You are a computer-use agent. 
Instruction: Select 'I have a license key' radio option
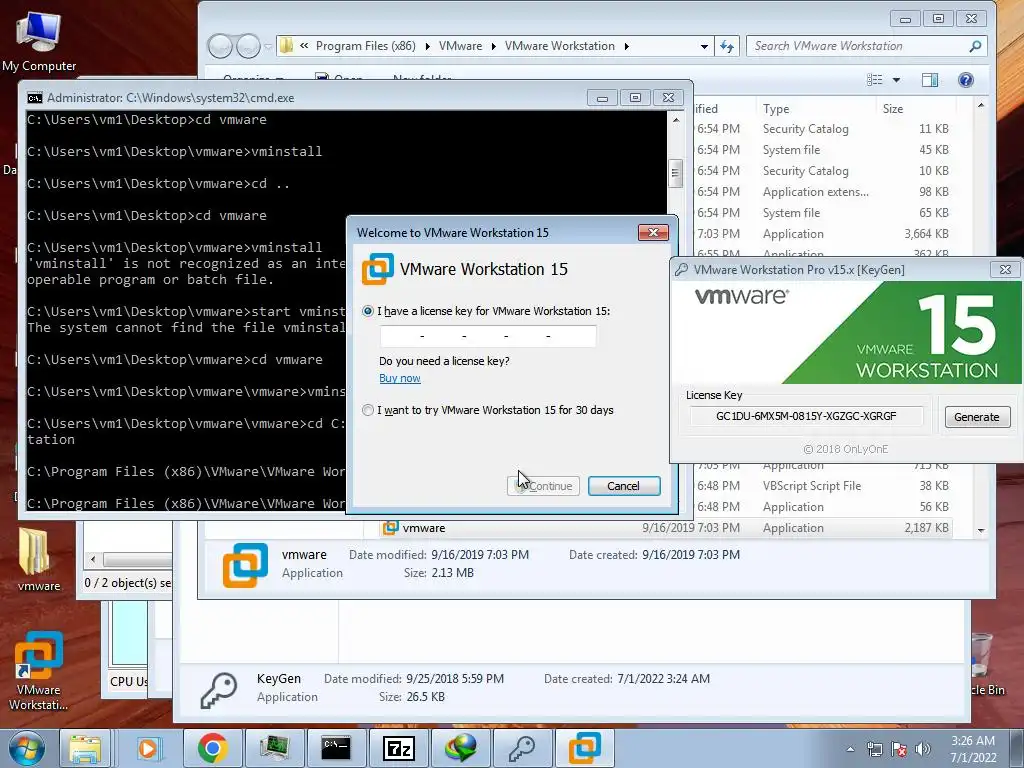tap(368, 311)
